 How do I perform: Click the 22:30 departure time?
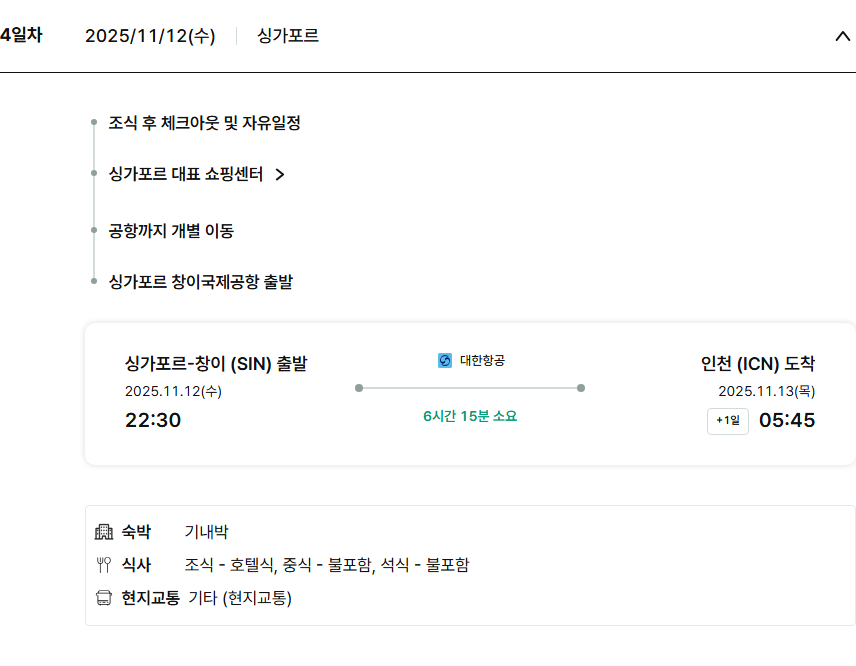153,420
